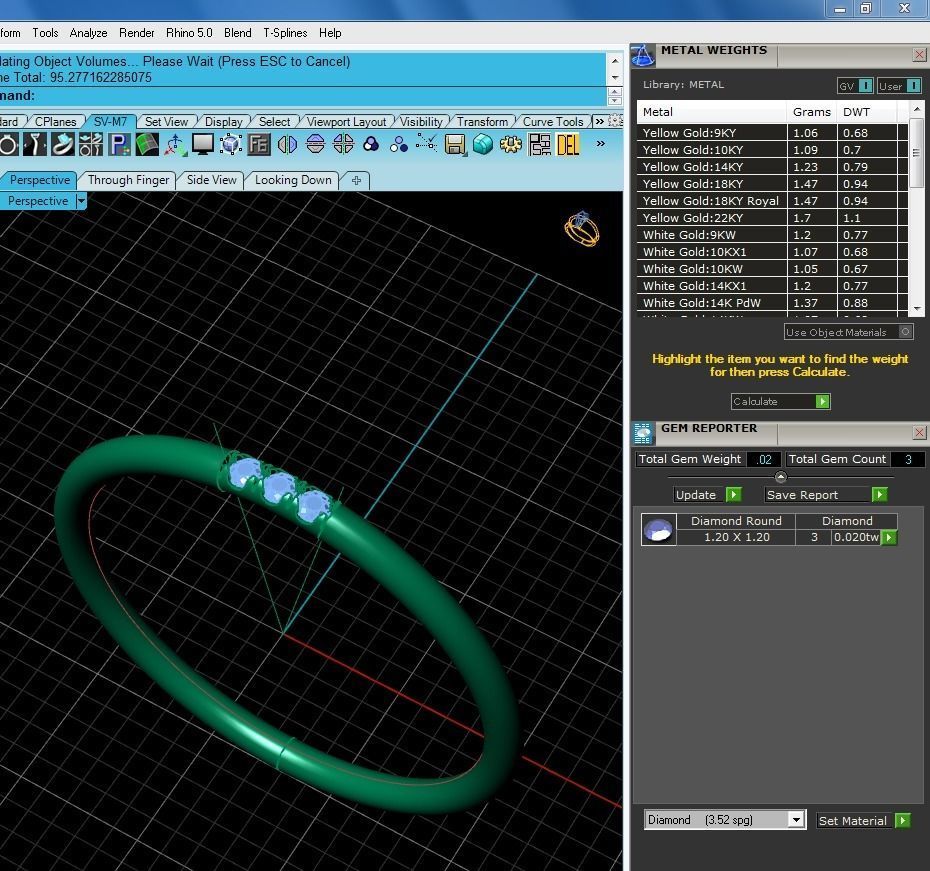This screenshot has height=871, width=930.
Task: Click the command history down arrow
Action: (x=615, y=77)
